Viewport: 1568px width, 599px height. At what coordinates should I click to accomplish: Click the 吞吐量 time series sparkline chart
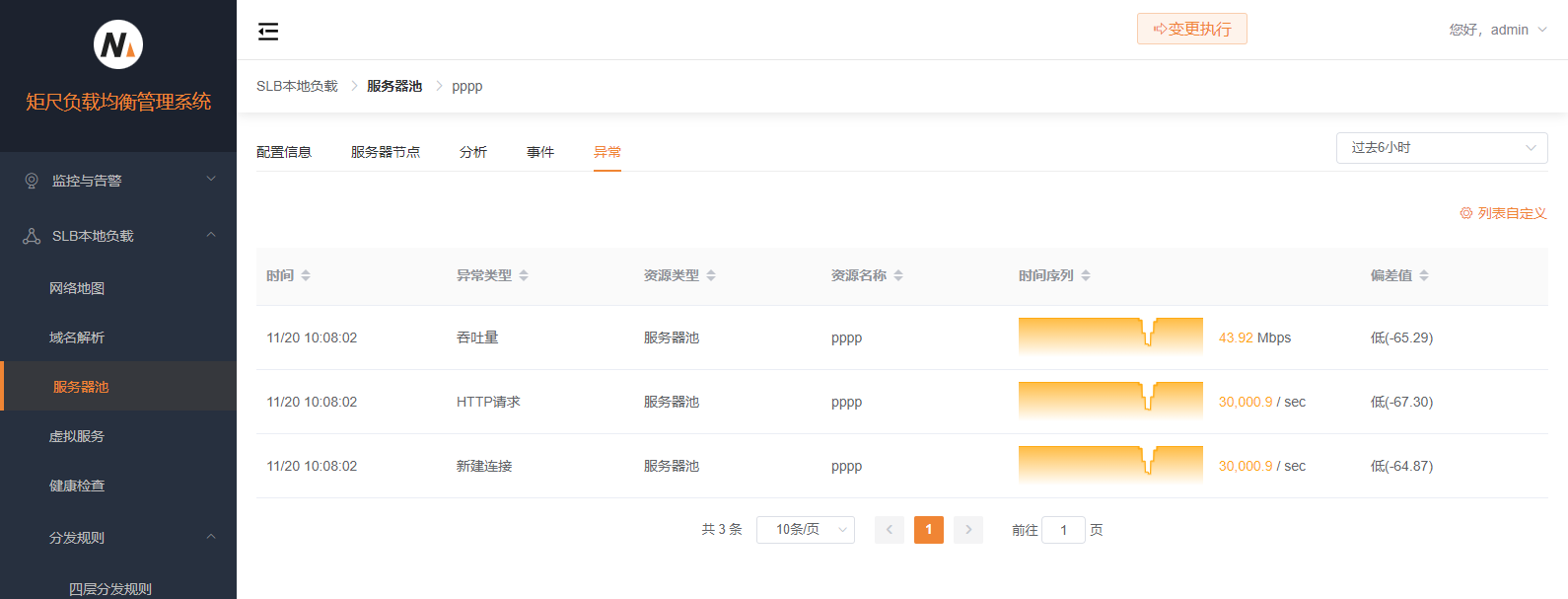click(1110, 337)
